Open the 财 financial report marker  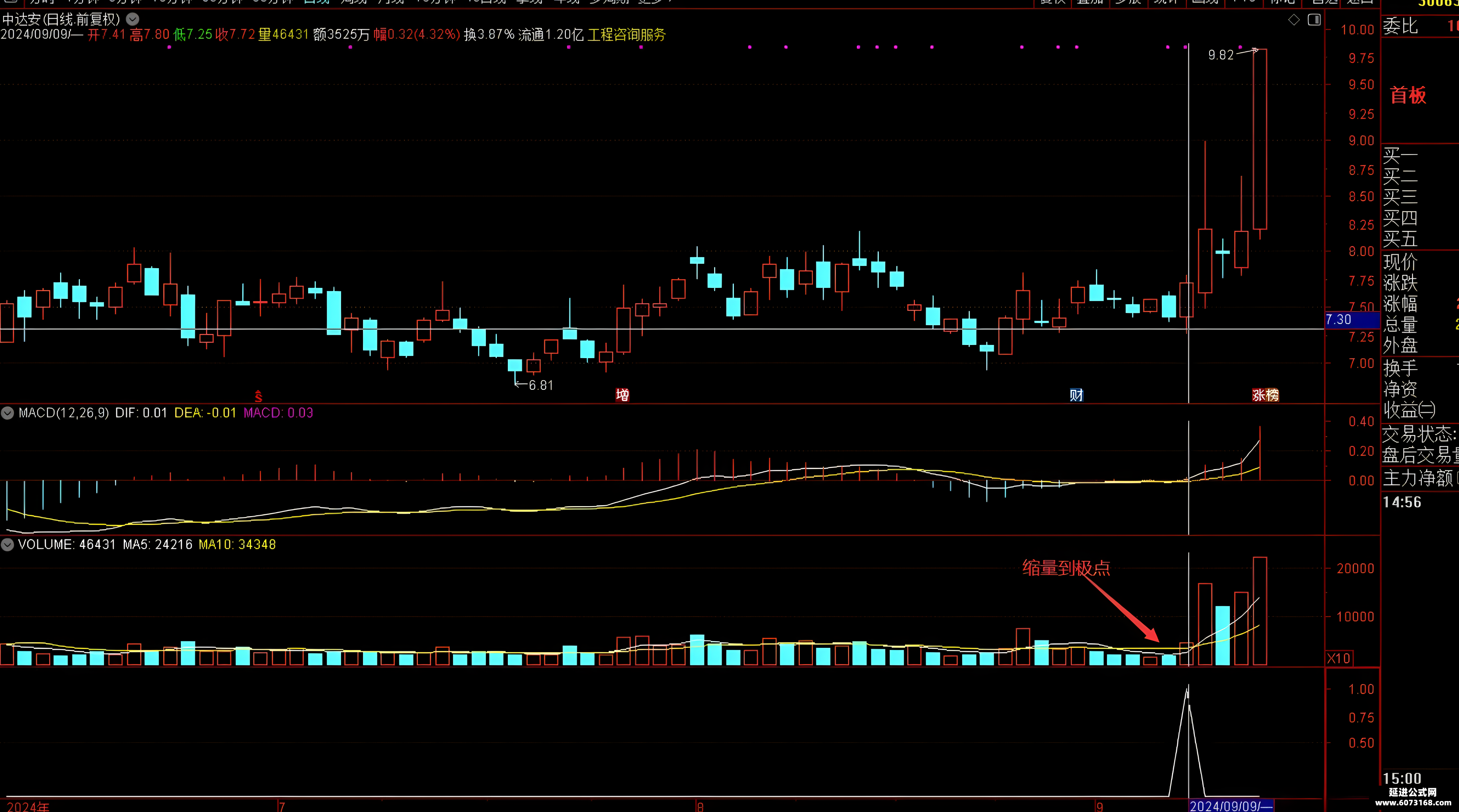(1076, 395)
